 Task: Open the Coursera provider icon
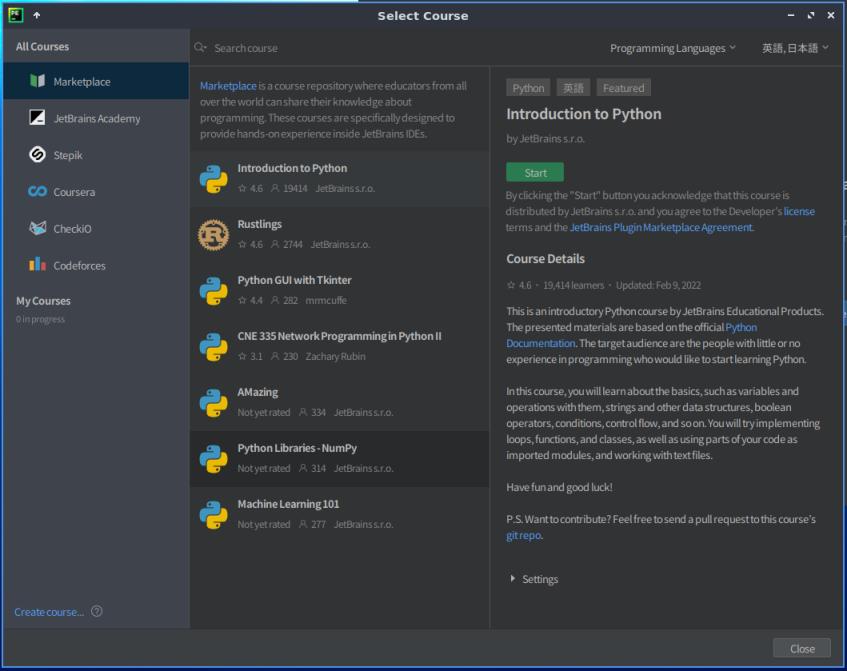[37, 191]
